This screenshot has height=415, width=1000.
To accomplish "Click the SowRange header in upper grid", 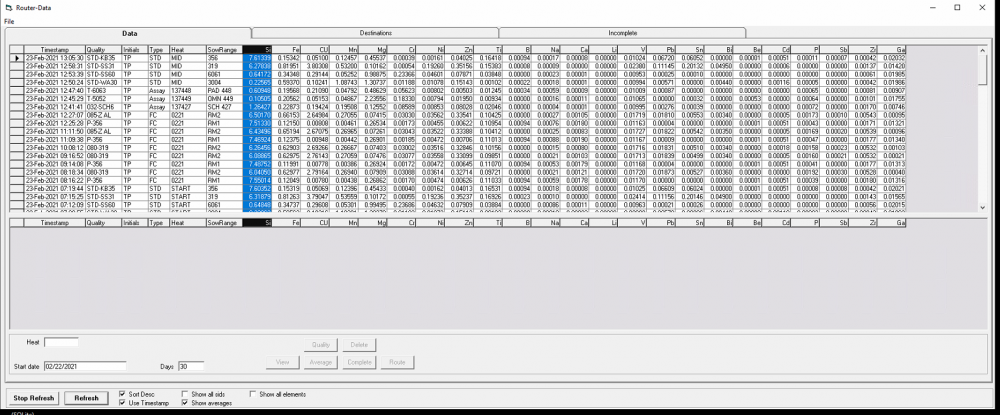I will point(224,49).
